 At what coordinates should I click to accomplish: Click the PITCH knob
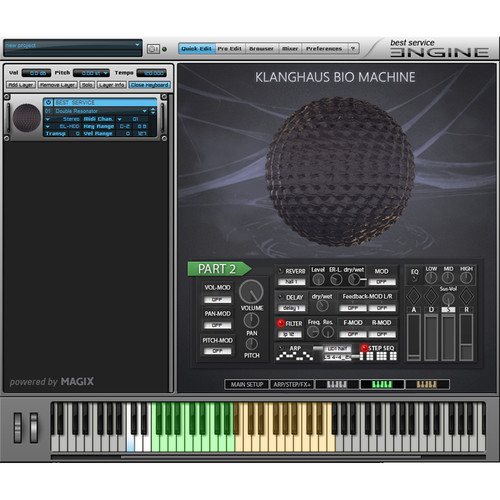251,344
